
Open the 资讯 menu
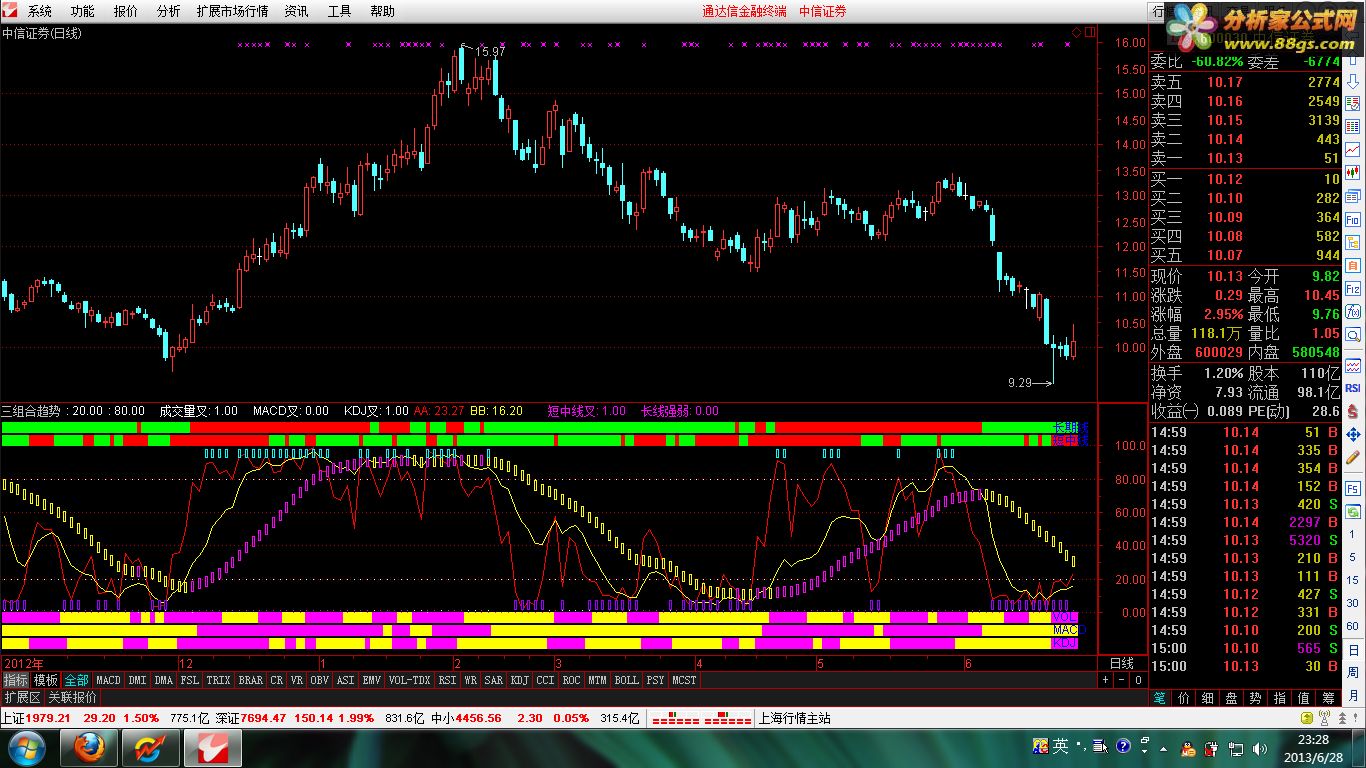(x=296, y=11)
